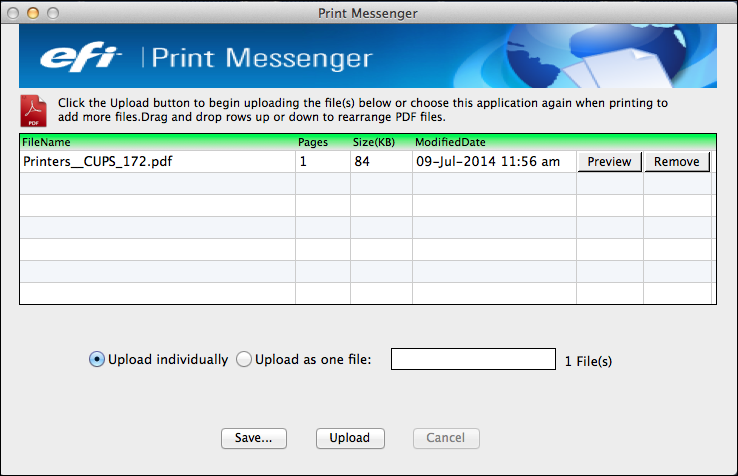Click the red PDF document icon
This screenshot has width=738, height=476.
pos(33,111)
